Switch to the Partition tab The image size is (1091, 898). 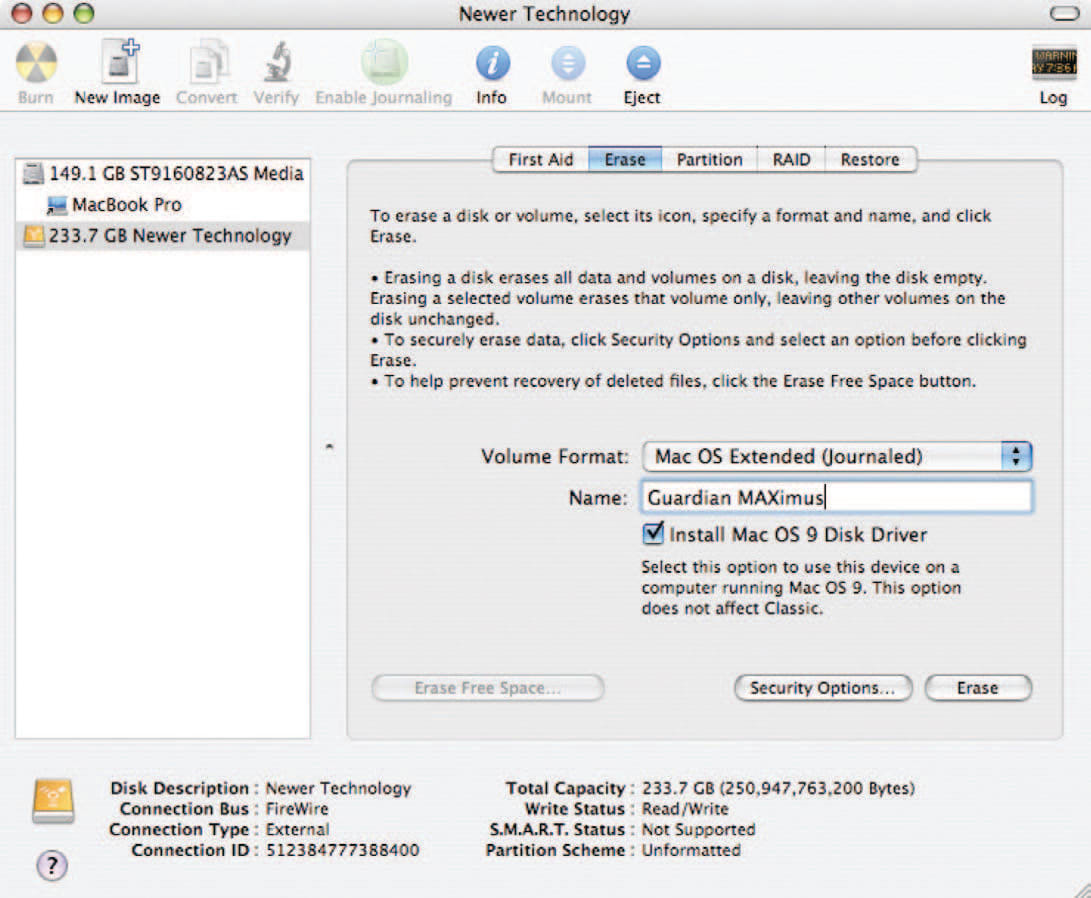[709, 160]
